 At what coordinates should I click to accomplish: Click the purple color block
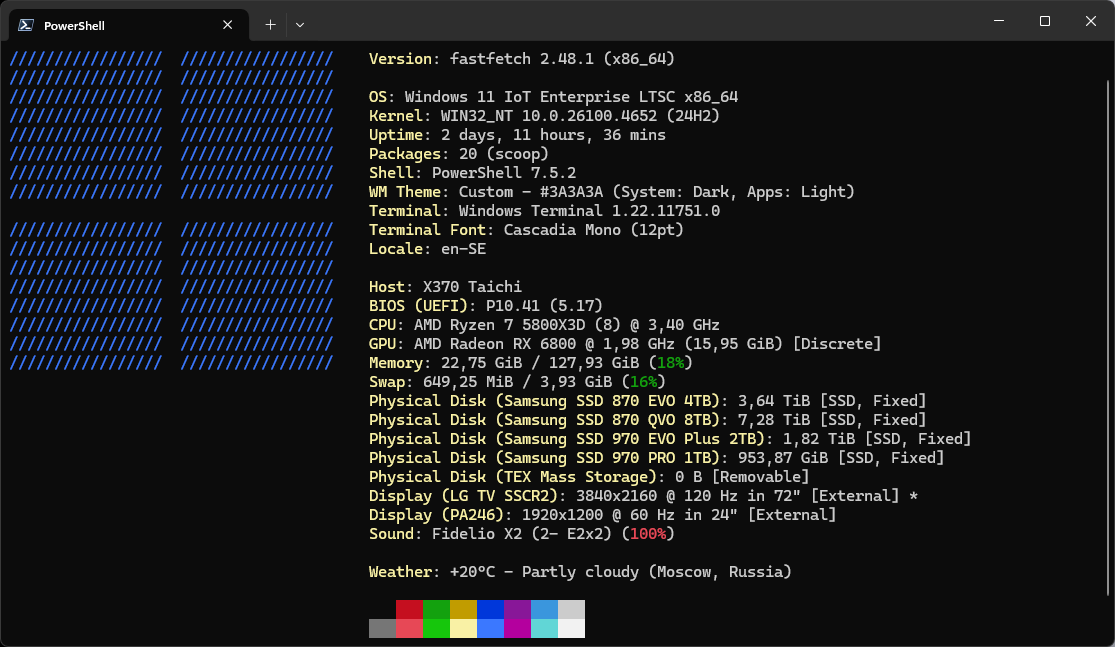(518, 609)
